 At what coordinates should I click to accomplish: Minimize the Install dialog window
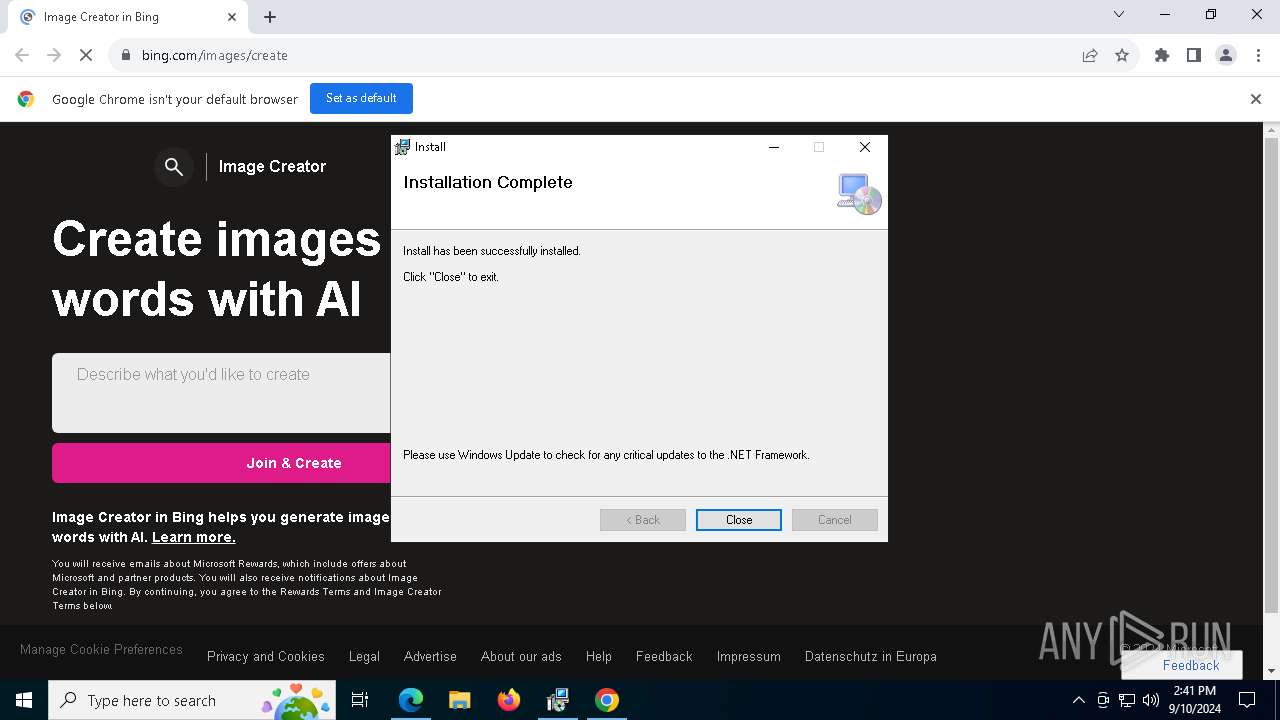pyautogui.click(x=773, y=147)
